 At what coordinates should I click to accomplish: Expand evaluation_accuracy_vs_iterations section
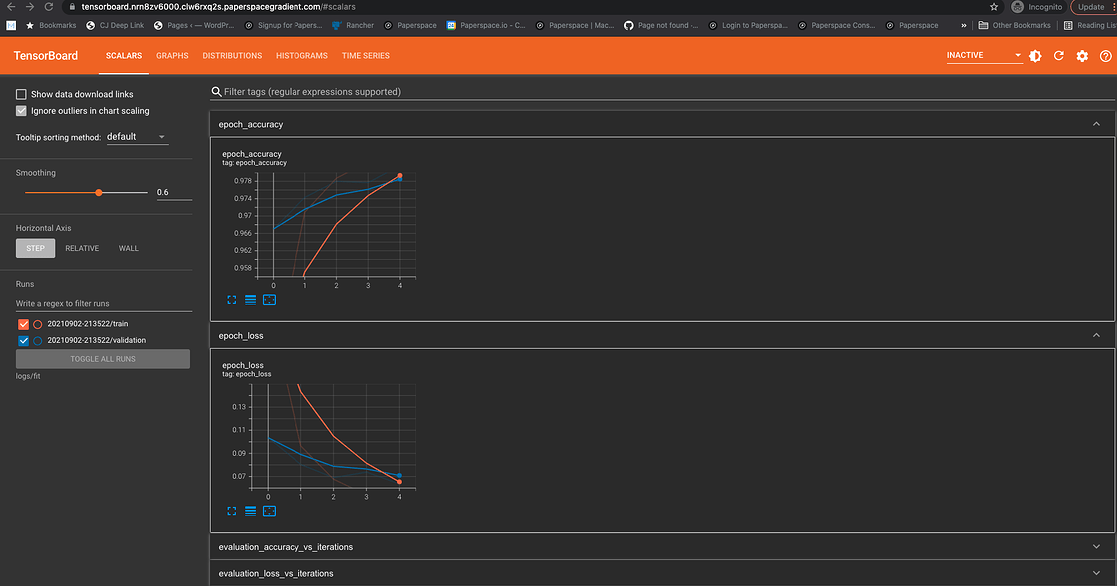(1096, 547)
